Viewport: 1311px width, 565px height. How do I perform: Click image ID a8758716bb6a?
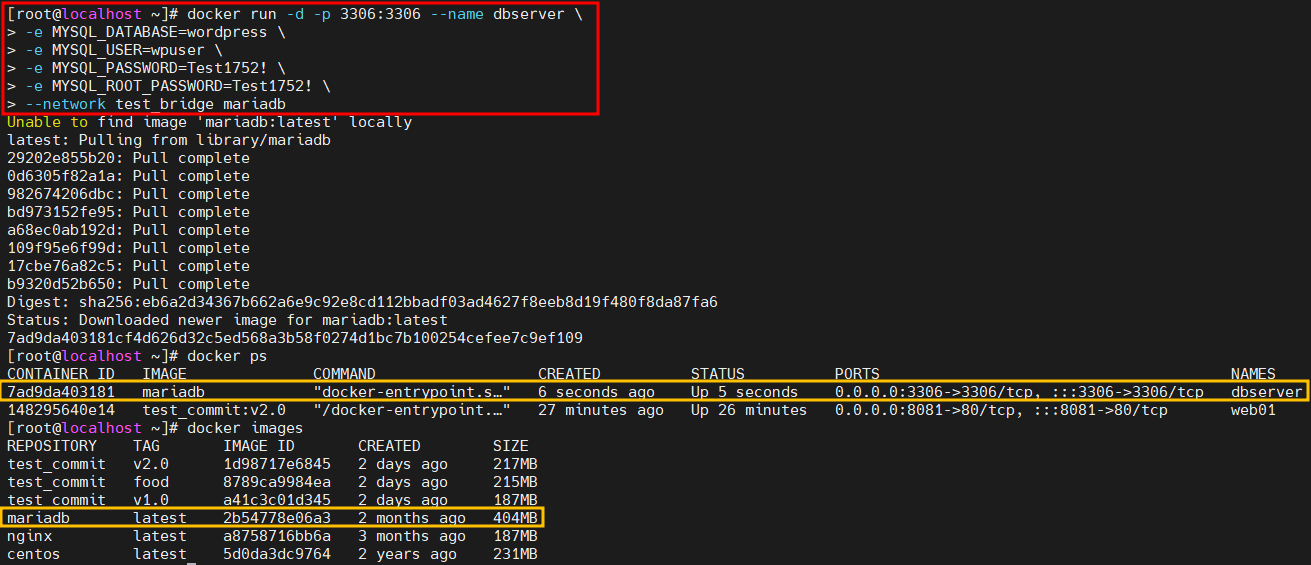277,536
